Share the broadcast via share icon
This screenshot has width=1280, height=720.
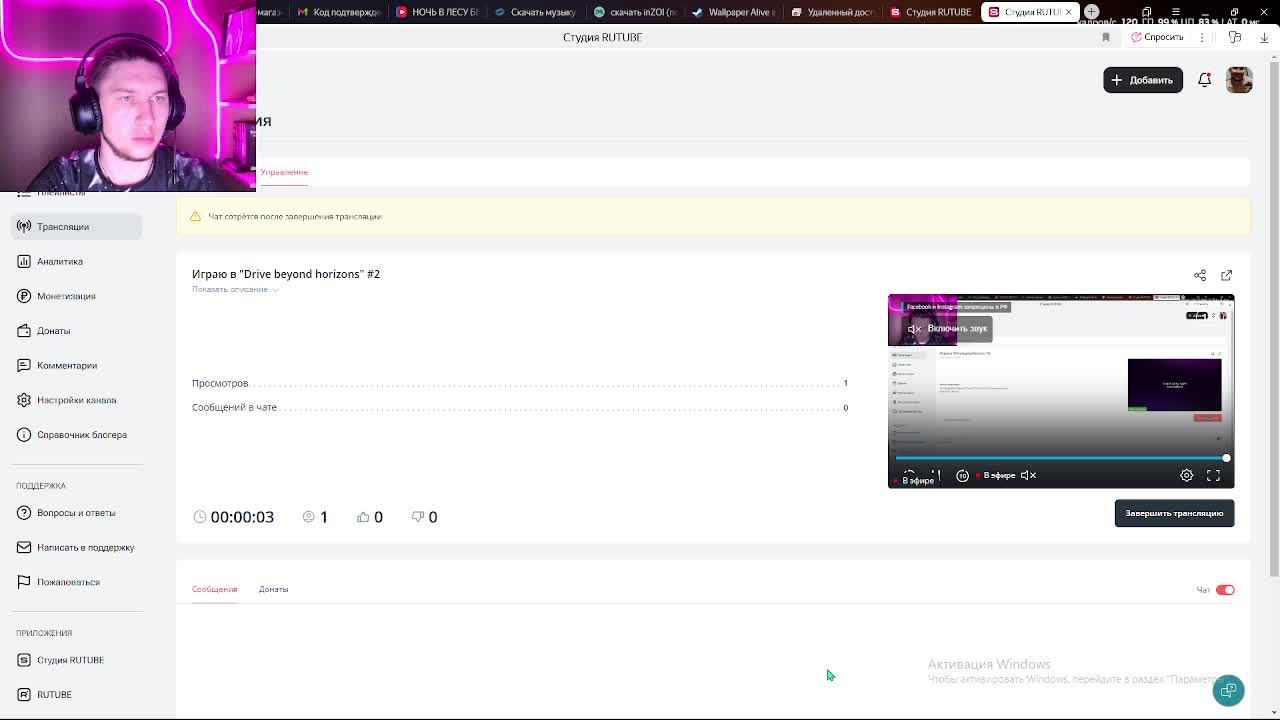pos(1200,275)
